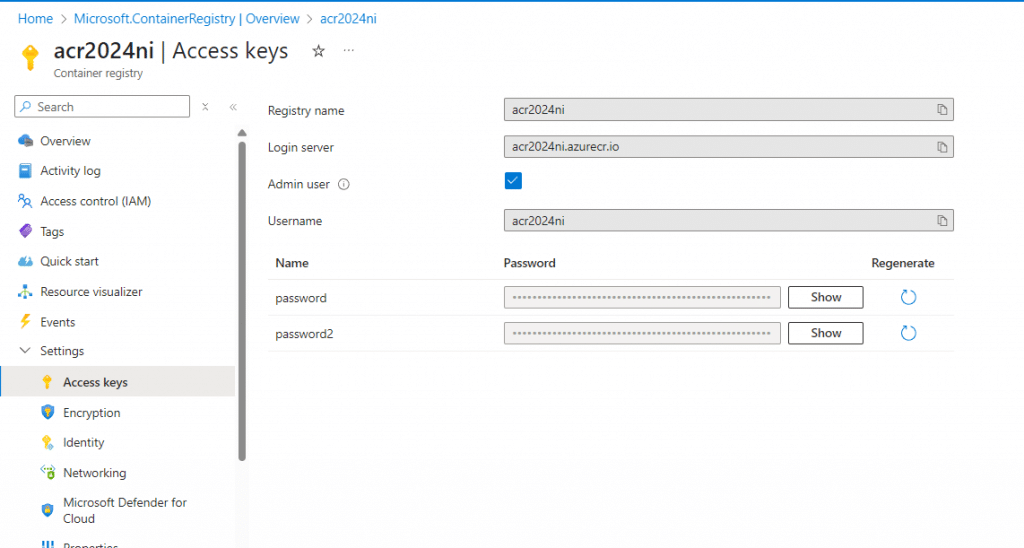
Task: Show the password2 value
Action: tap(825, 333)
